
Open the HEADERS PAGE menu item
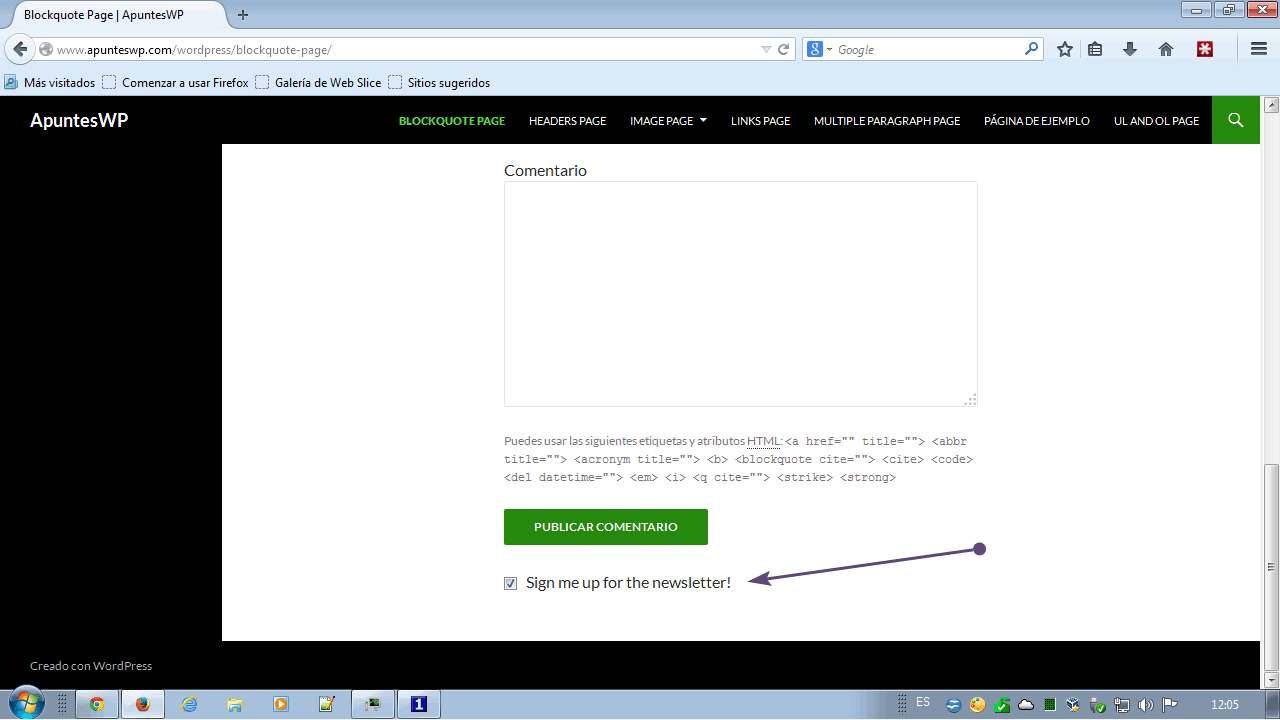(x=568, y=121)
